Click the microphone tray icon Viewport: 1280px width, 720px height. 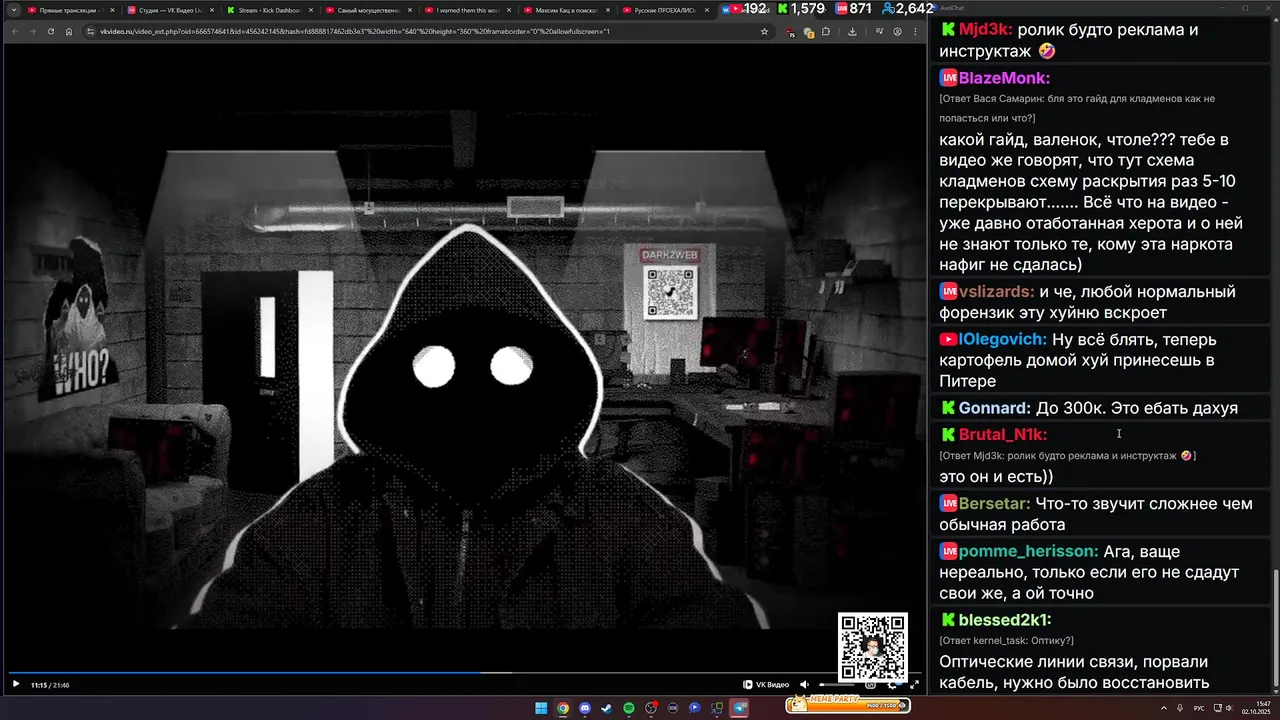tap(1180, 708)
